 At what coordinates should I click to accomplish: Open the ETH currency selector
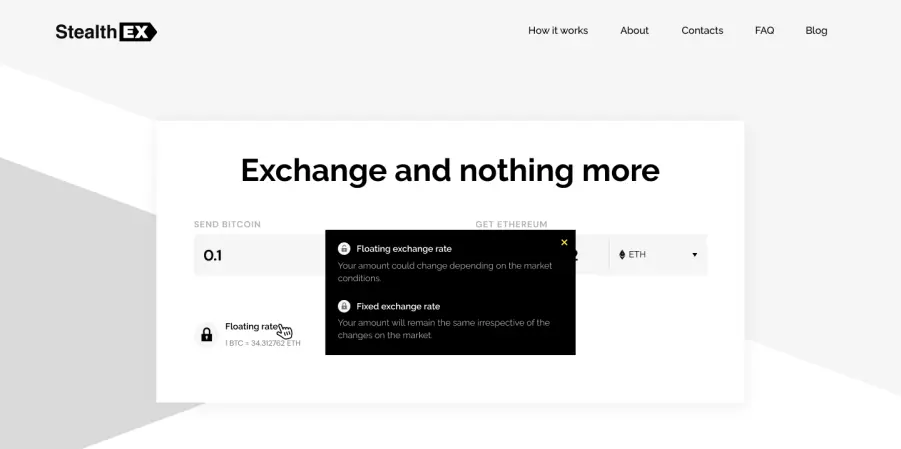(658, 255)
